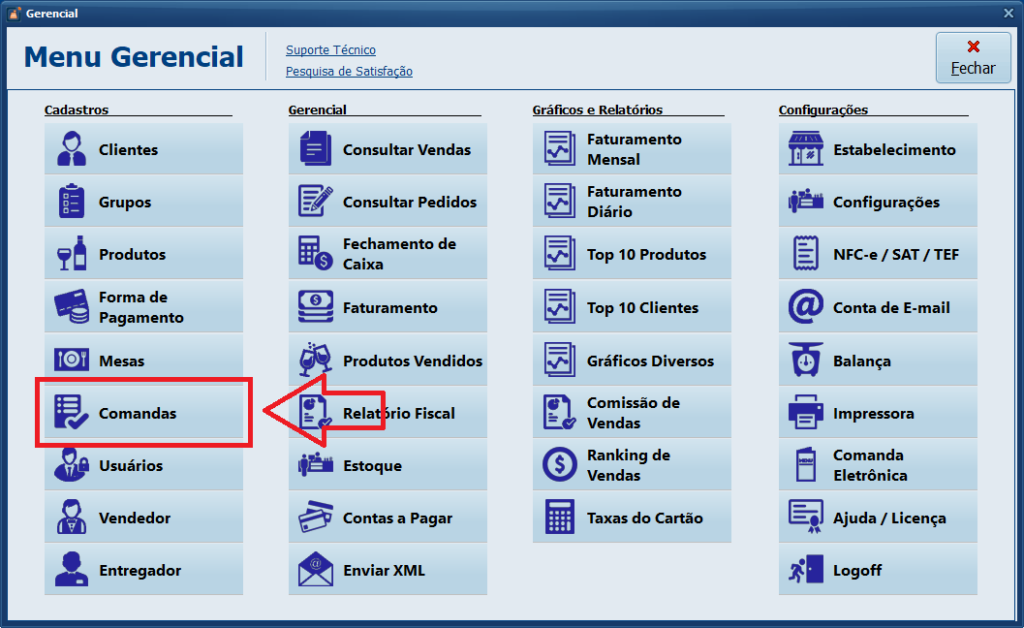Open Top 10 Produtos report
This screenshot has width=1024, height=628.
coord(632,255)
